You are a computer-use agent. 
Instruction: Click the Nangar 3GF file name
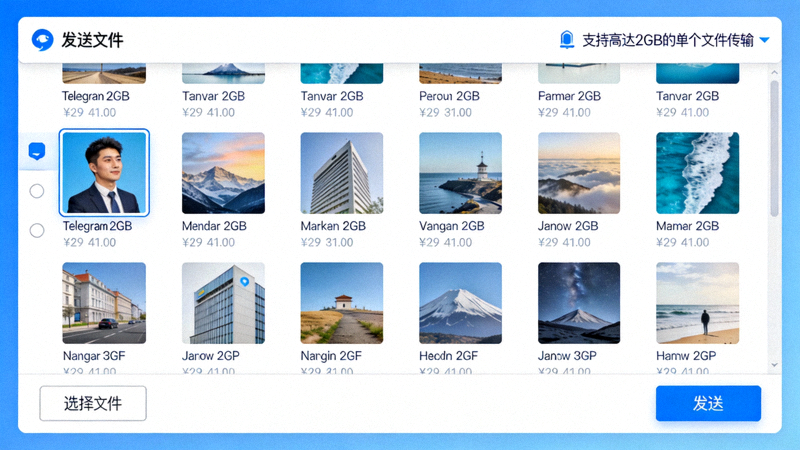pyautogui.click(x=94, y=356)
